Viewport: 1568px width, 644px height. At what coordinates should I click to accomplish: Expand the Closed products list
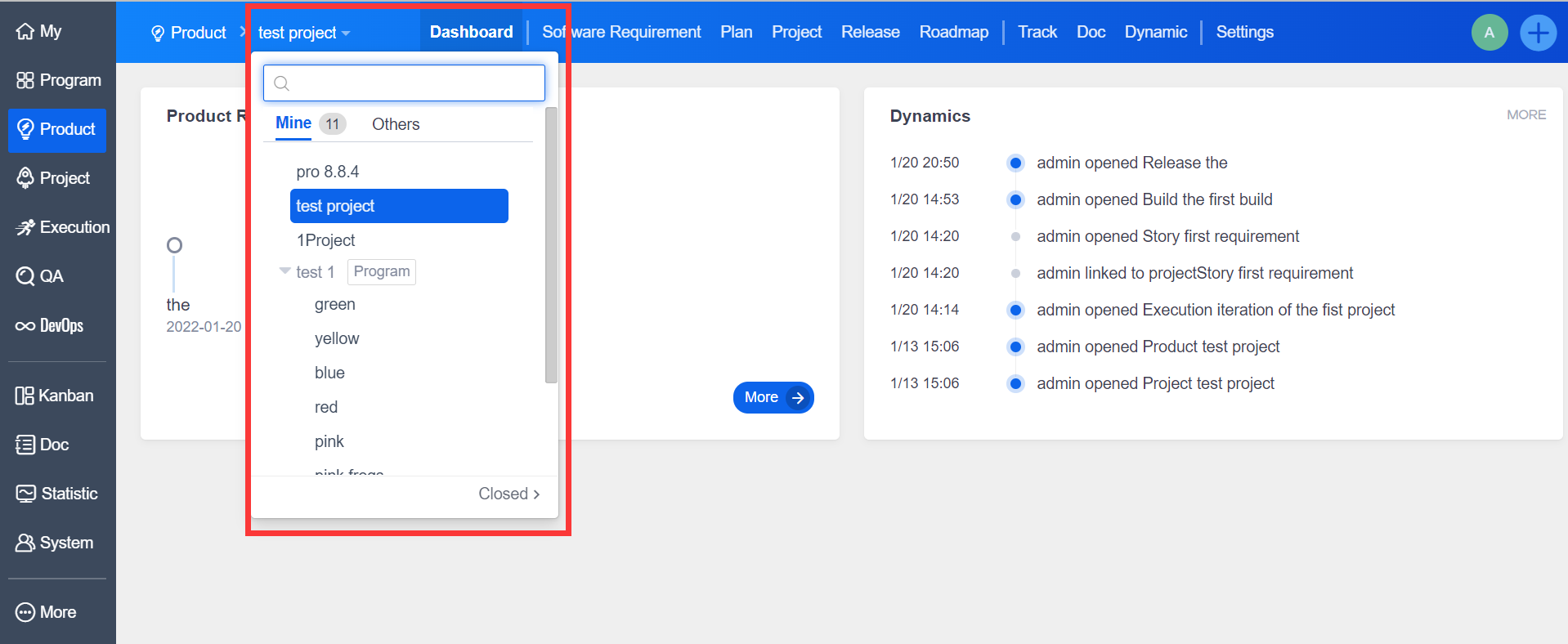[x=508, y=494]
